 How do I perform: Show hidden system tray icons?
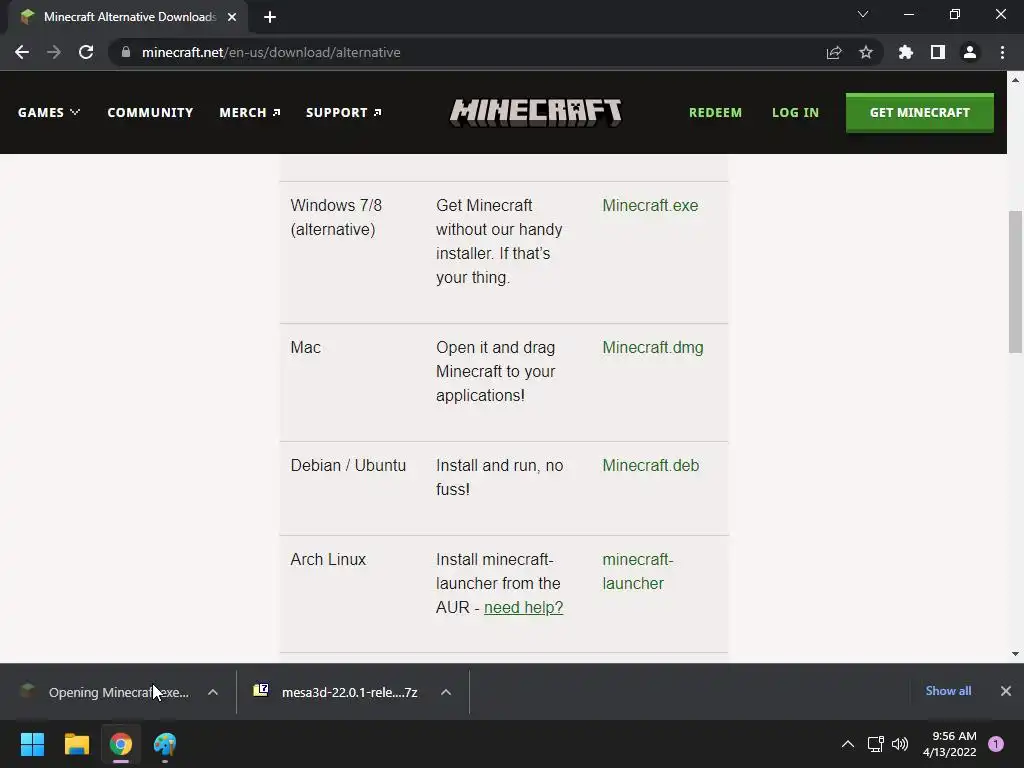[848, 744]
